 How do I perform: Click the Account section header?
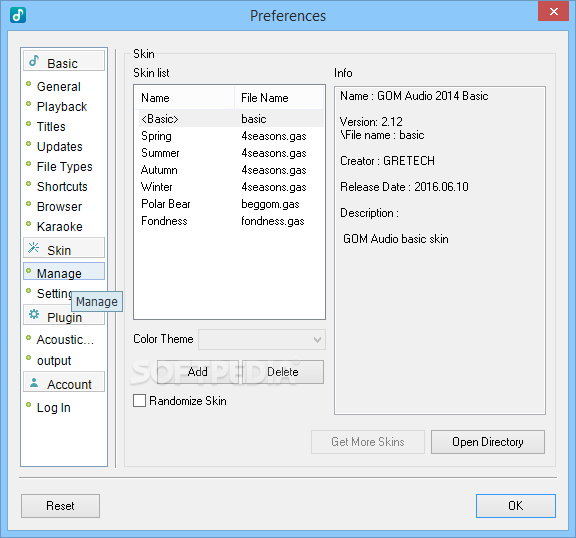click(x=64, y=382)
